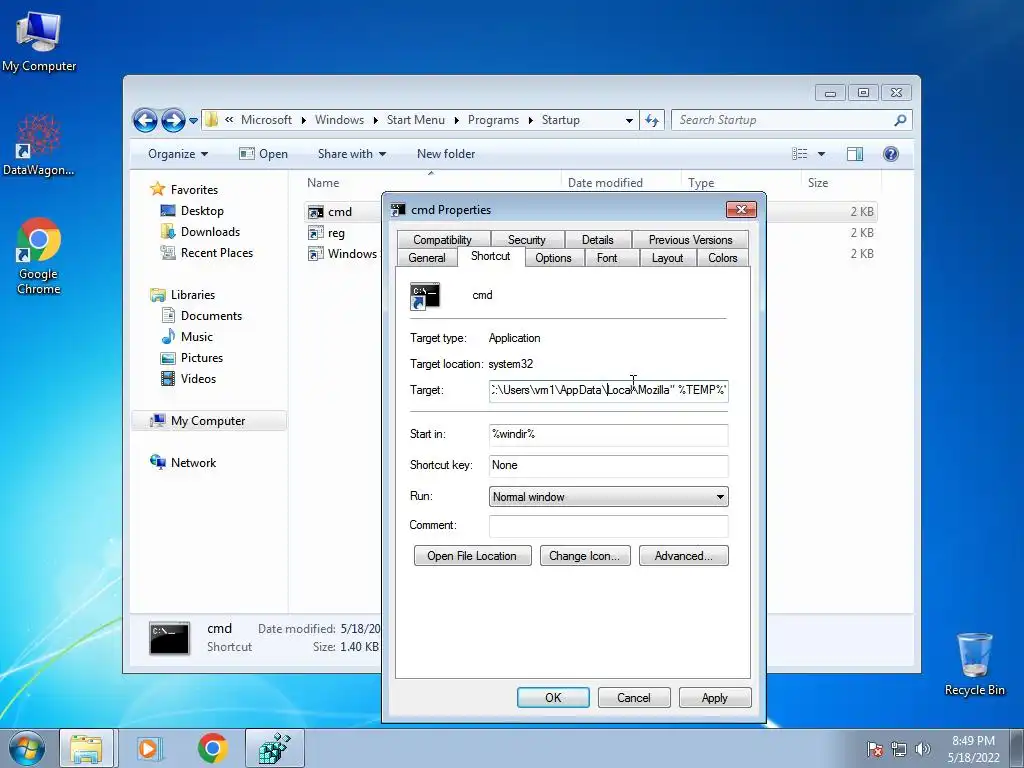Viewport: 1024px width, 768px height.
Task: Click the Comment field
Action: tap(608, 526)
